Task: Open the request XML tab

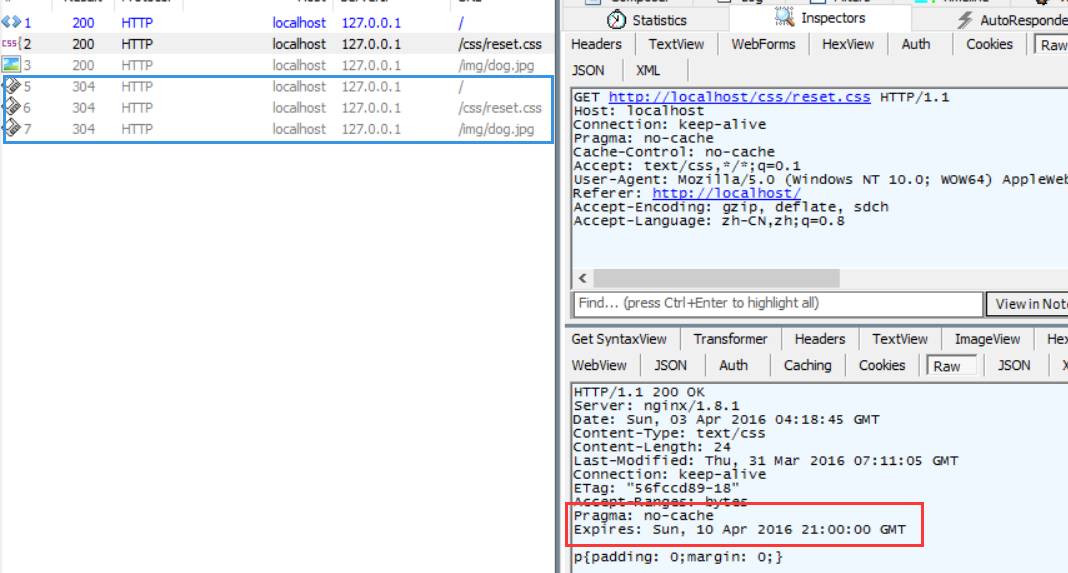Action: click(x=648, y=70)
